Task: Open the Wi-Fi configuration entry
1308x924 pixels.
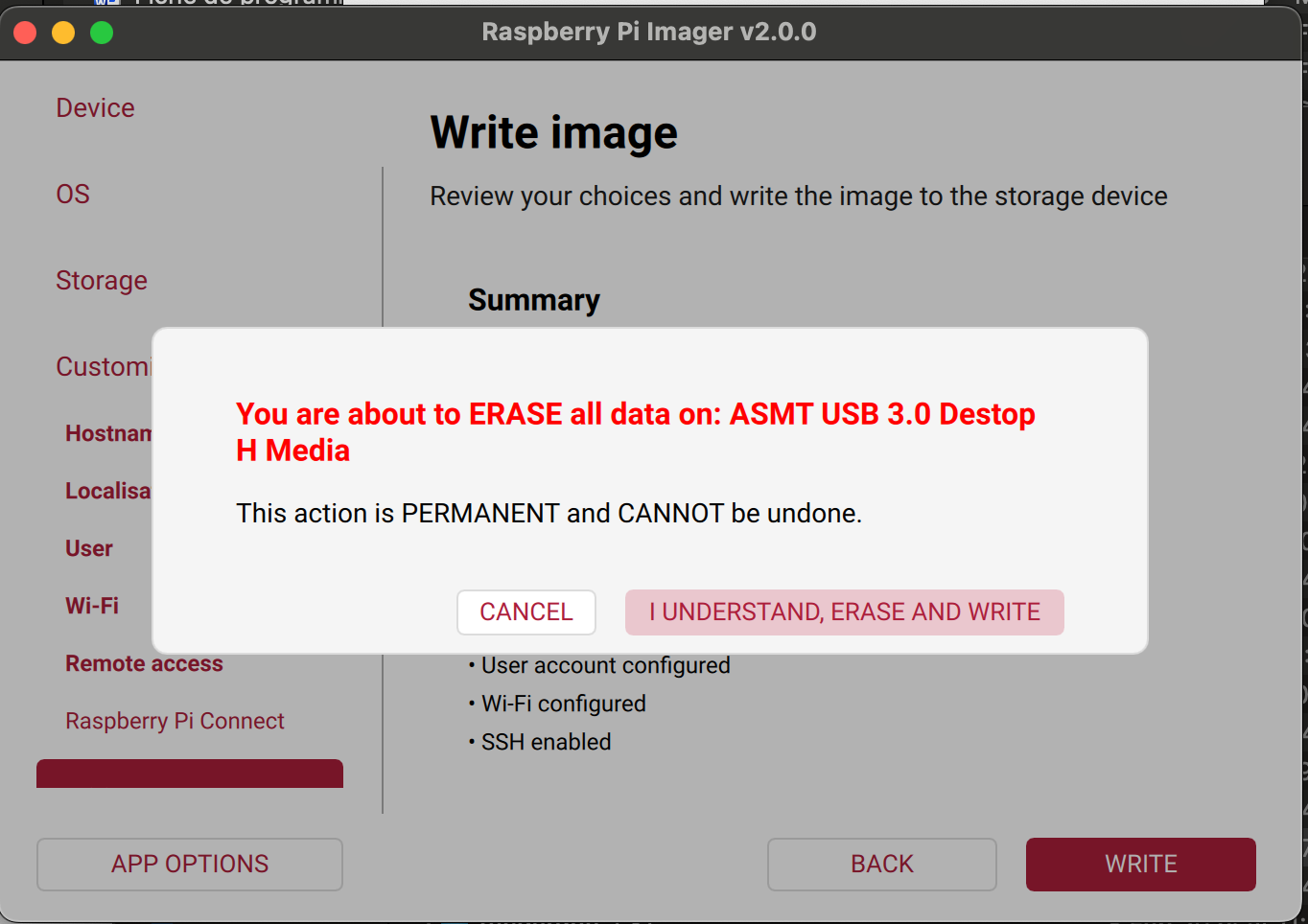Action: (91, 605)
